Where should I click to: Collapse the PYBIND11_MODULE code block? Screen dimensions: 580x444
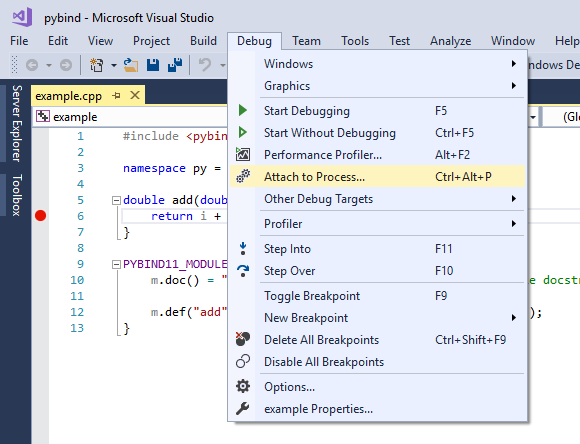116,265
